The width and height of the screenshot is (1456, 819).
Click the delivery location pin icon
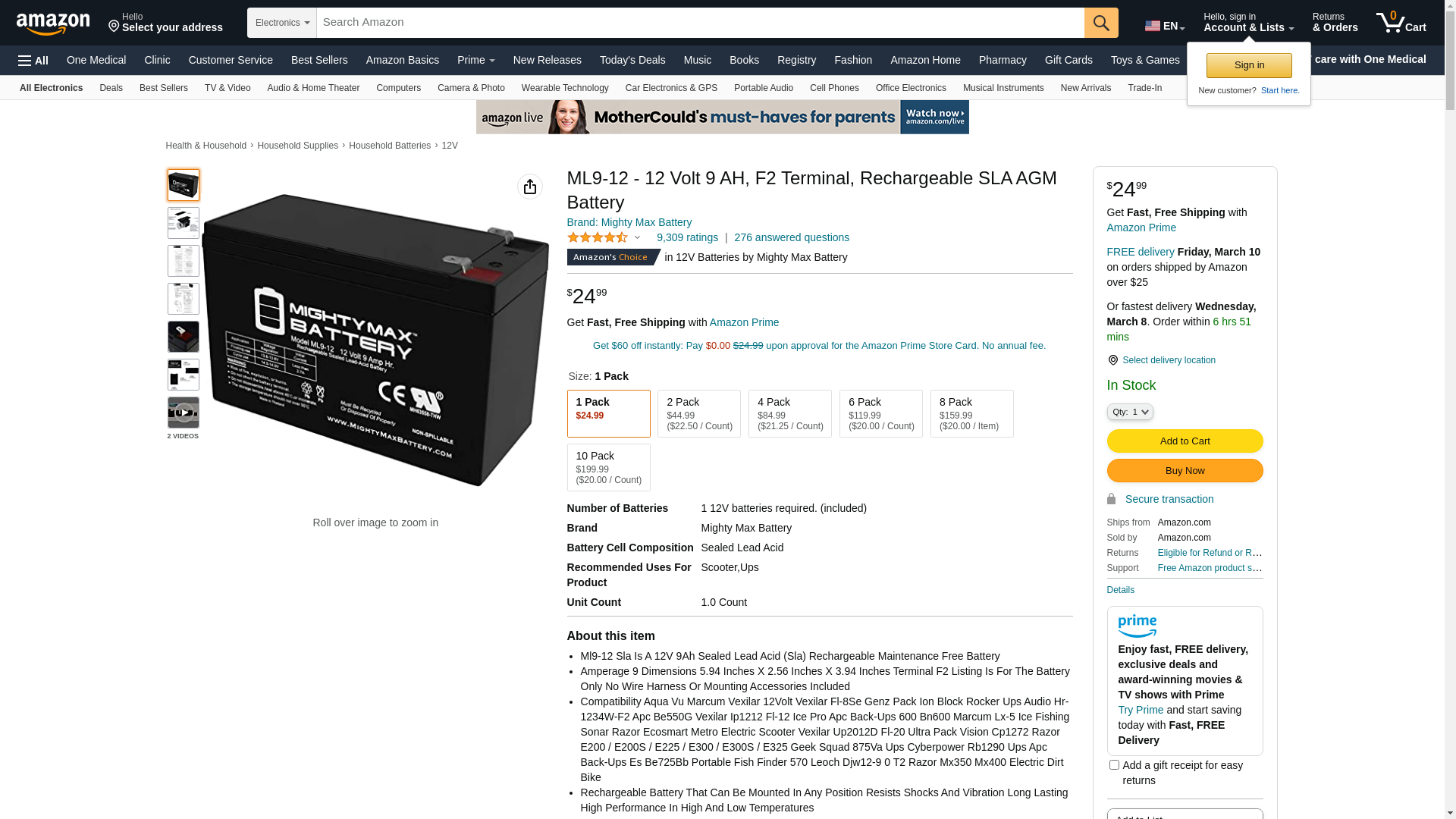(x=1112, y=360)
